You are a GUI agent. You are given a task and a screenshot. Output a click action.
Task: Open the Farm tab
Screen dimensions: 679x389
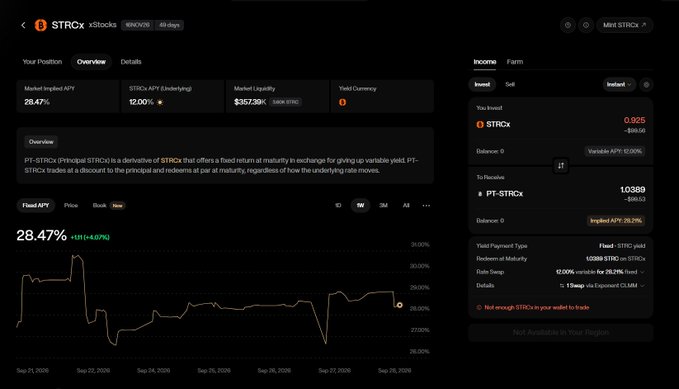click(x=515, y=62)
